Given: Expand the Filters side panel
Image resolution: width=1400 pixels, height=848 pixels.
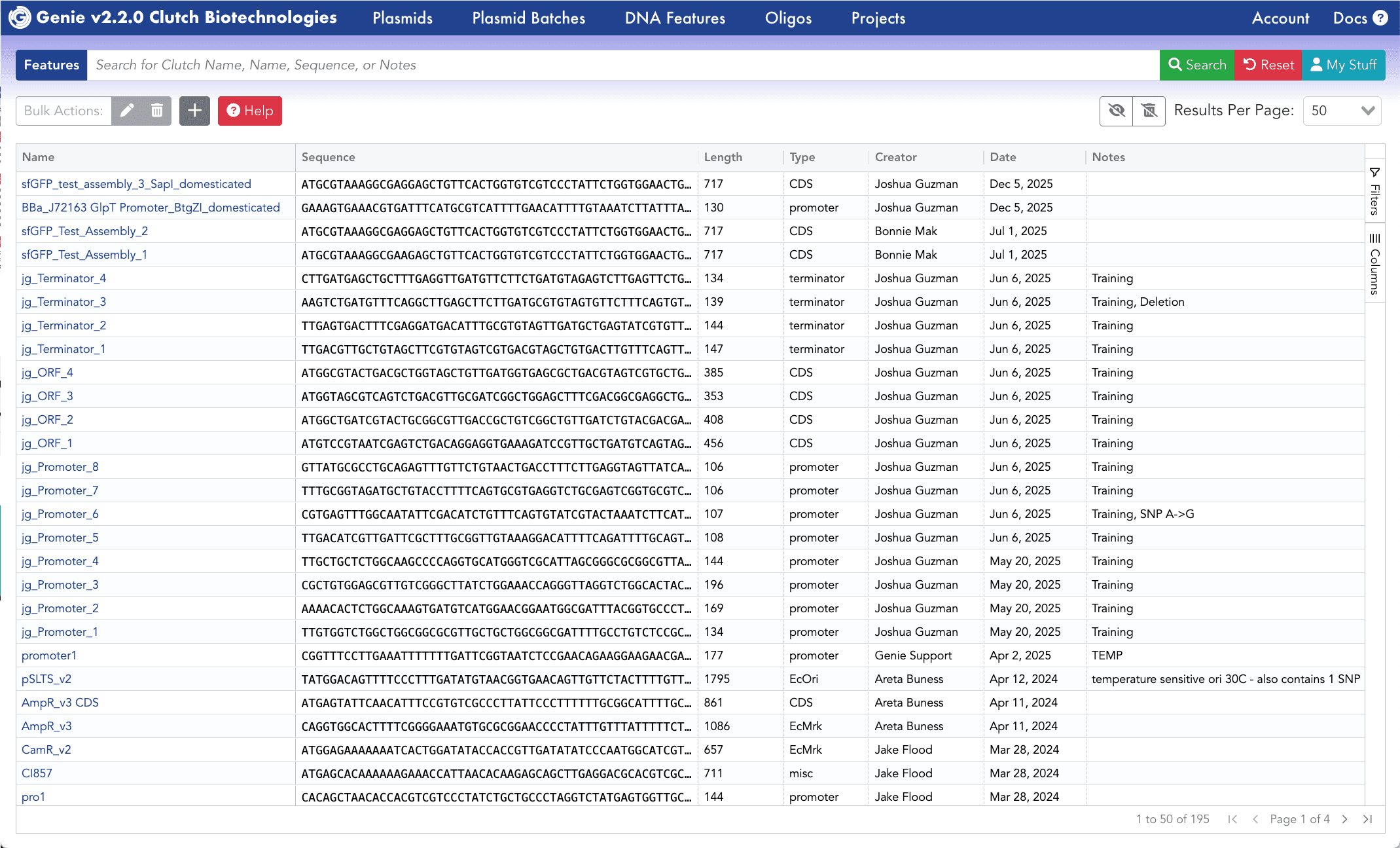Looking at the screenshot, I should [1374, 191].
